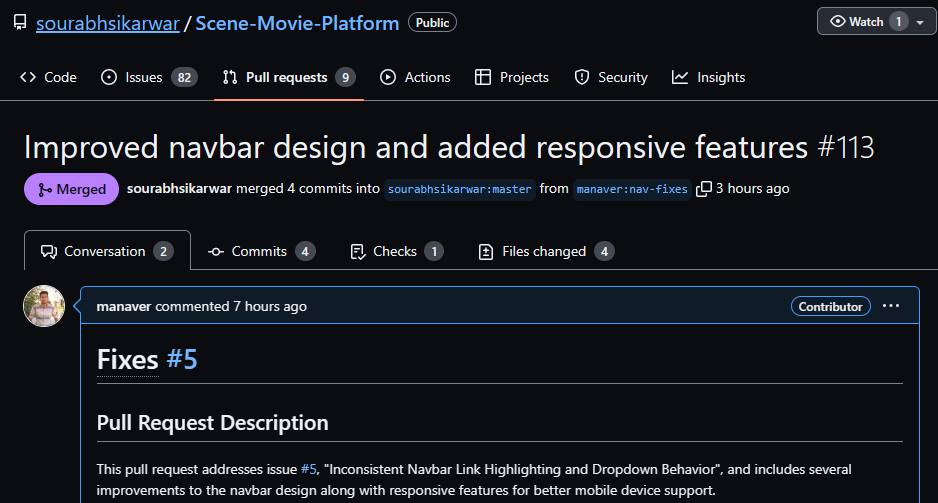The width and height of the screenshot is (938, 503).
Task: Open issue #5 link in description paragraph
Action: tap(308, 469)
